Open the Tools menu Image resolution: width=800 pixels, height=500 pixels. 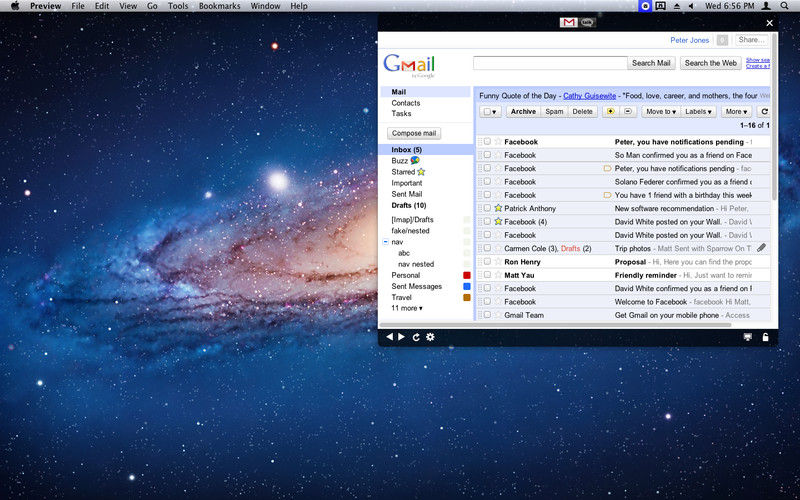tap(178, 6)
